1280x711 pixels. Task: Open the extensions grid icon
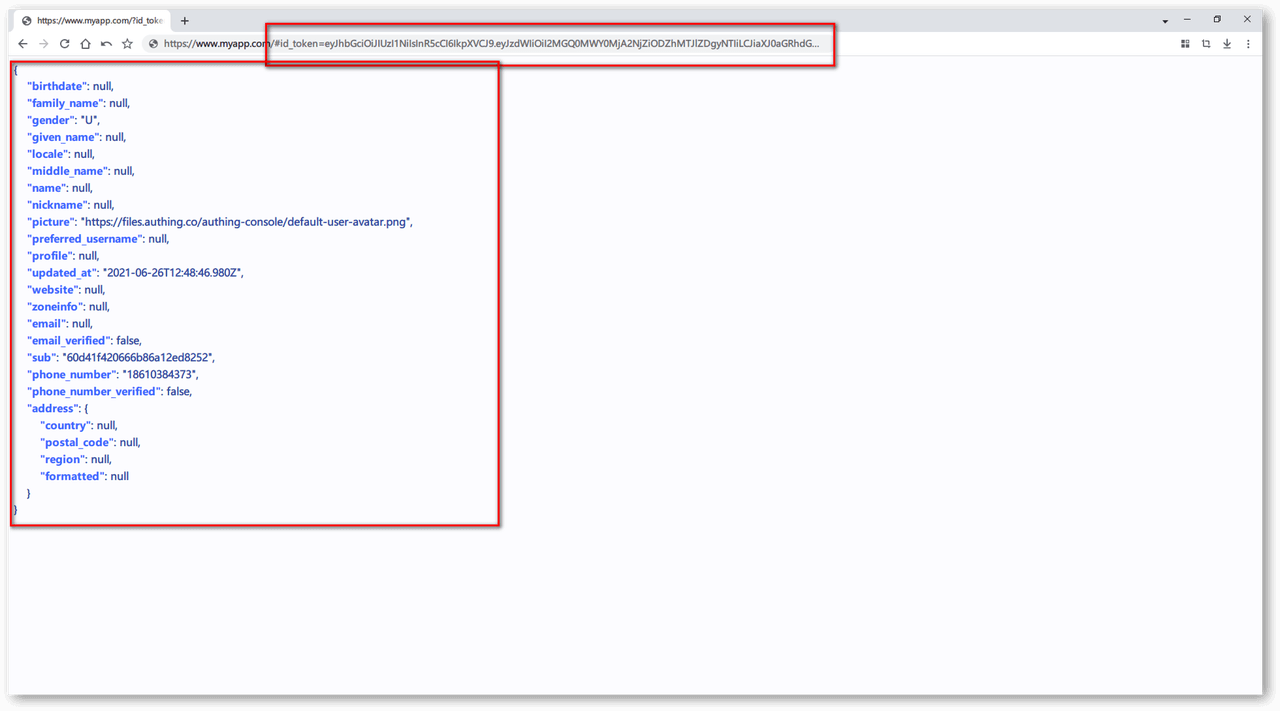(x=1185, y=44)
